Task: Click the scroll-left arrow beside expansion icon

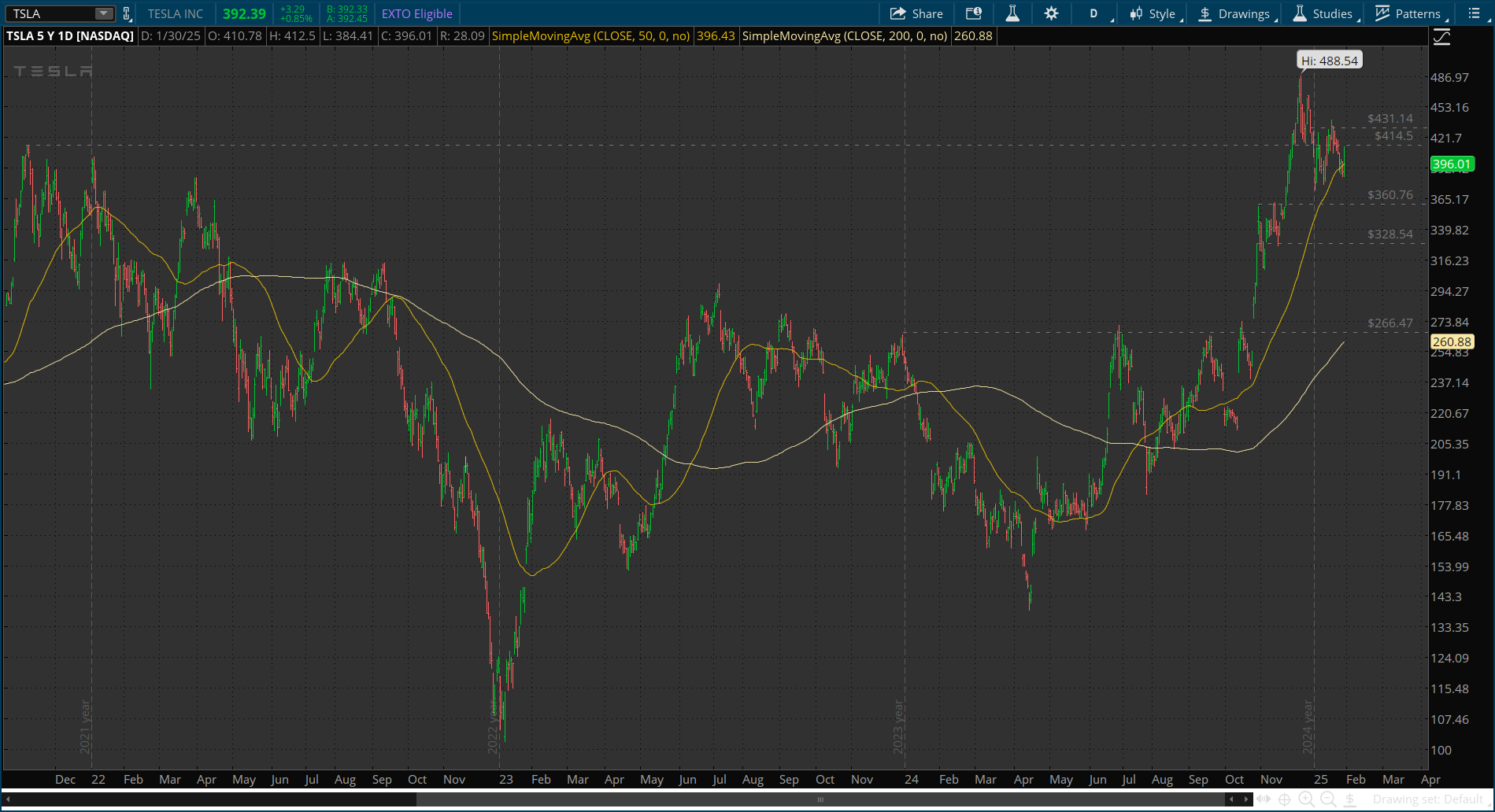Action: [x=1232, y=799]
